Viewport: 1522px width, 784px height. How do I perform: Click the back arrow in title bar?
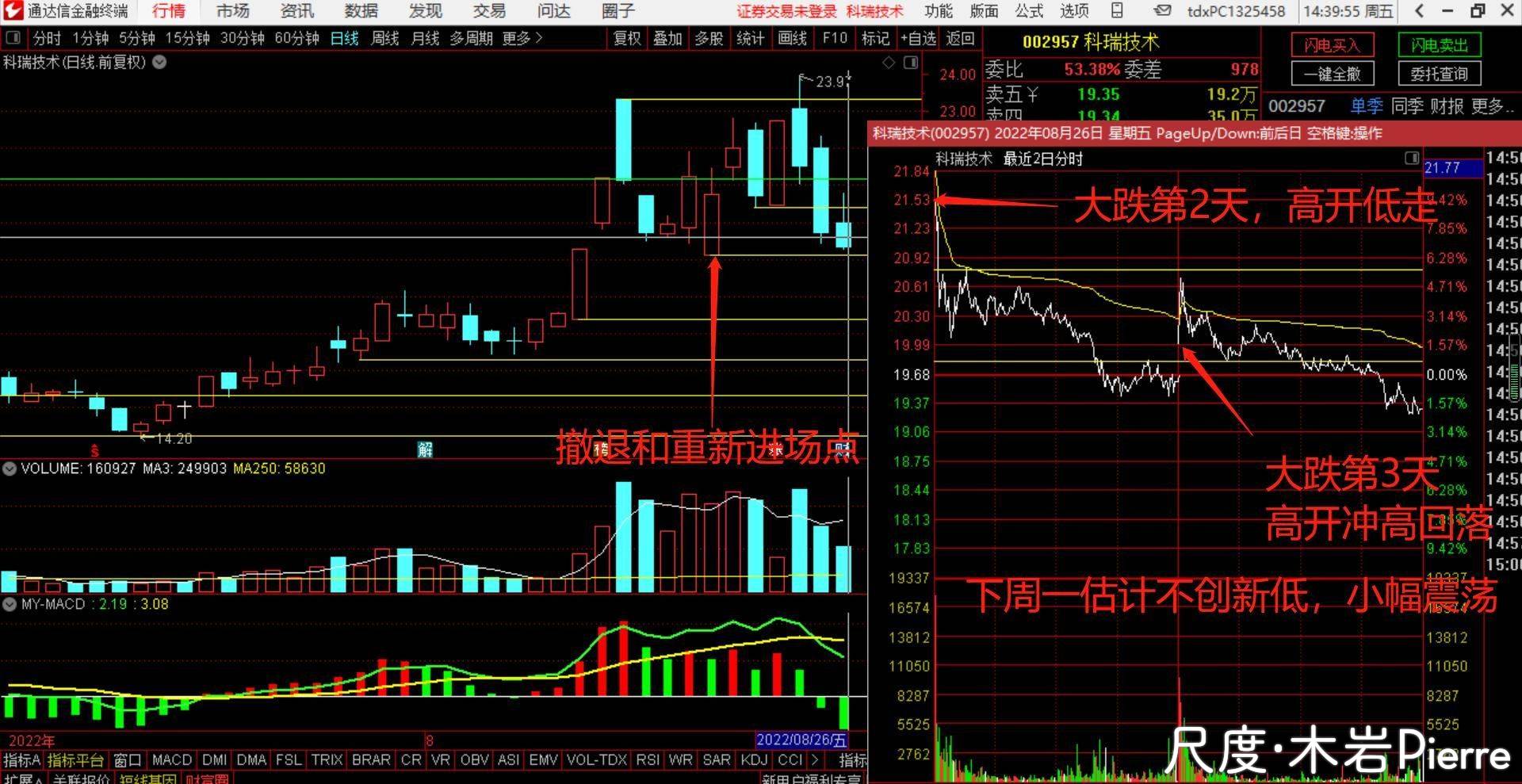pos(1419,11)
